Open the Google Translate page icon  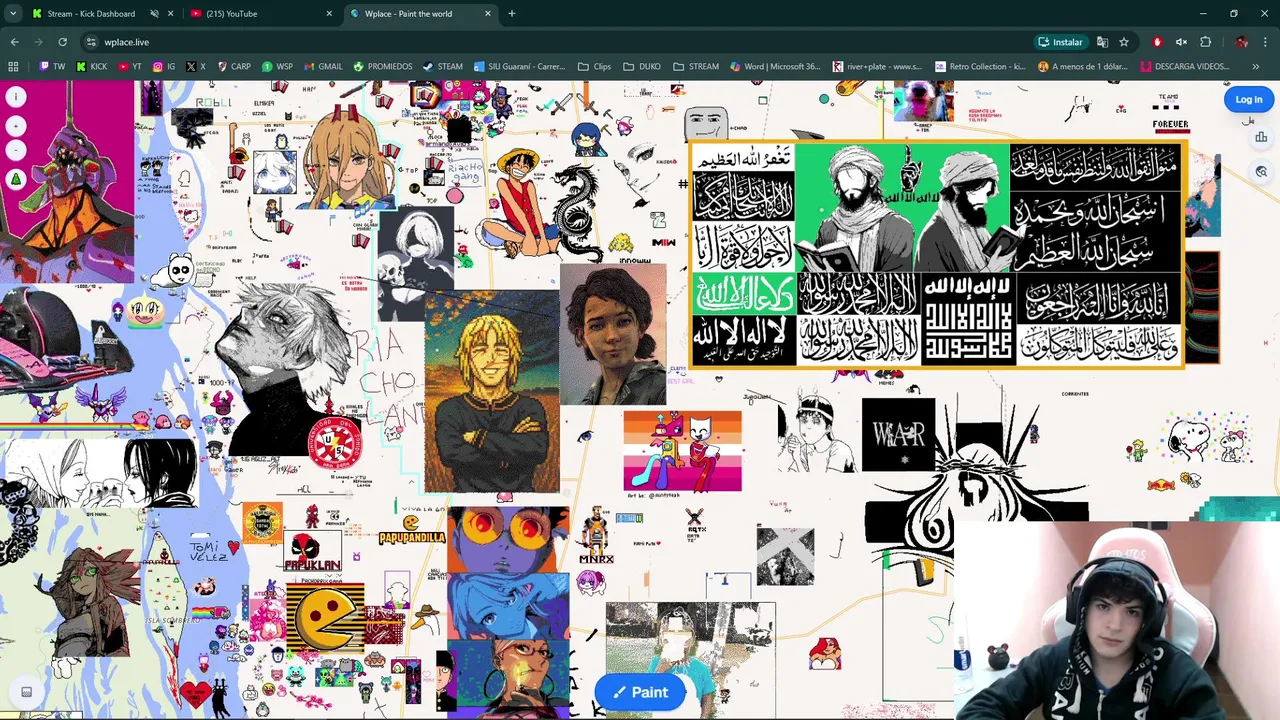1102,42
